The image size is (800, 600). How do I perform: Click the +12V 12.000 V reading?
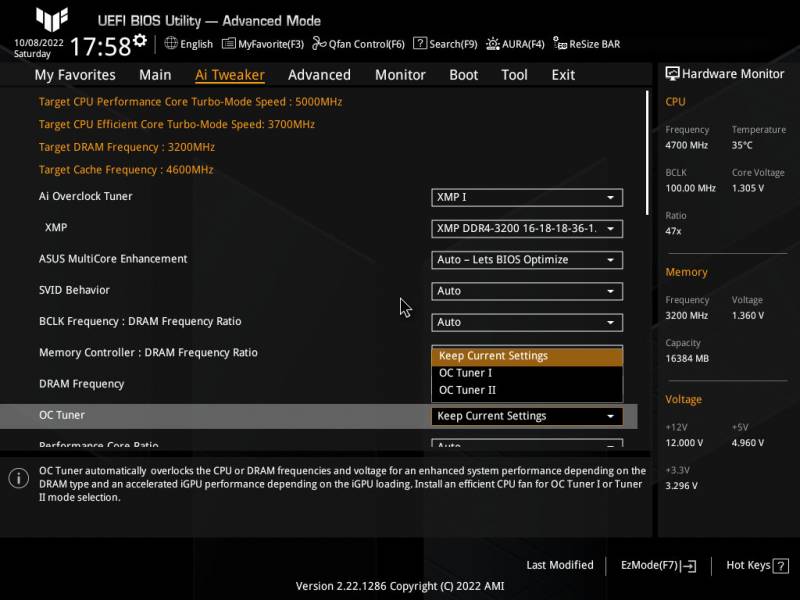tap(684, 443)
